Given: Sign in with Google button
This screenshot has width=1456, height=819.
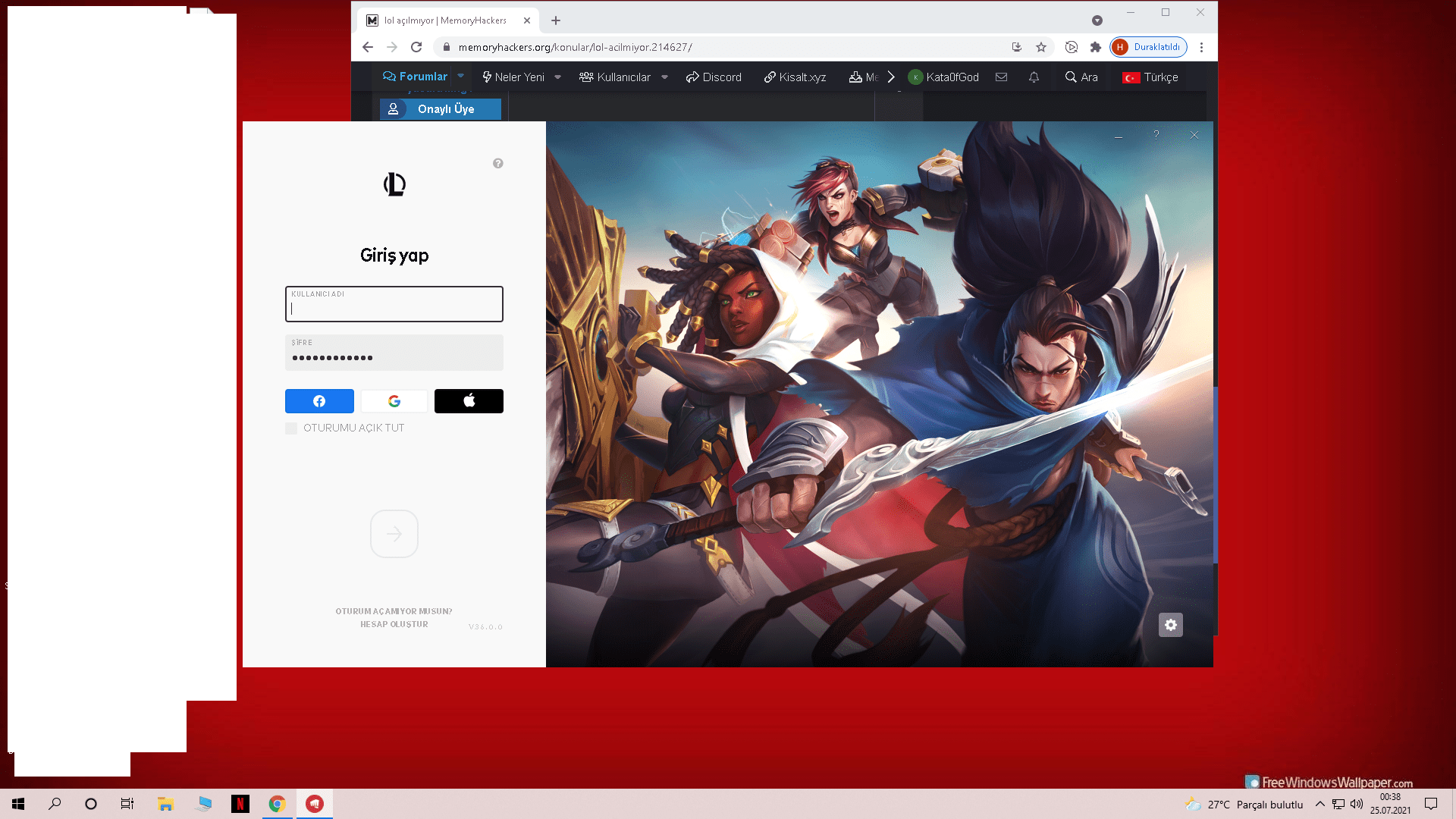Looking at the screenshot, I should pyautogui.click(x=394, y=401).
